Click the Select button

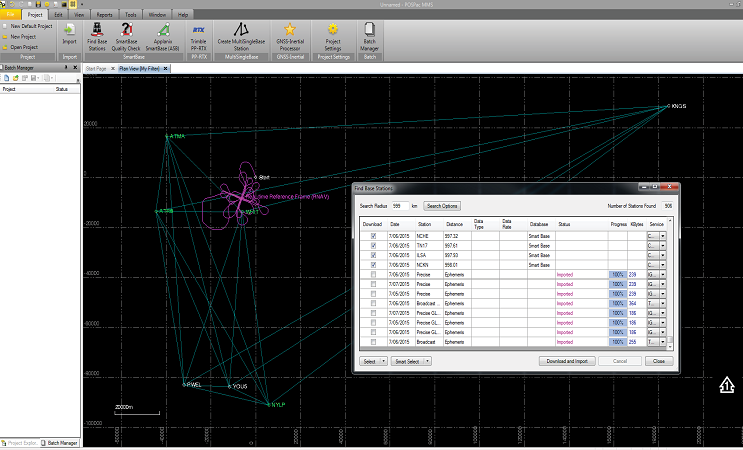pyautogui.click(x=370, y=361)
